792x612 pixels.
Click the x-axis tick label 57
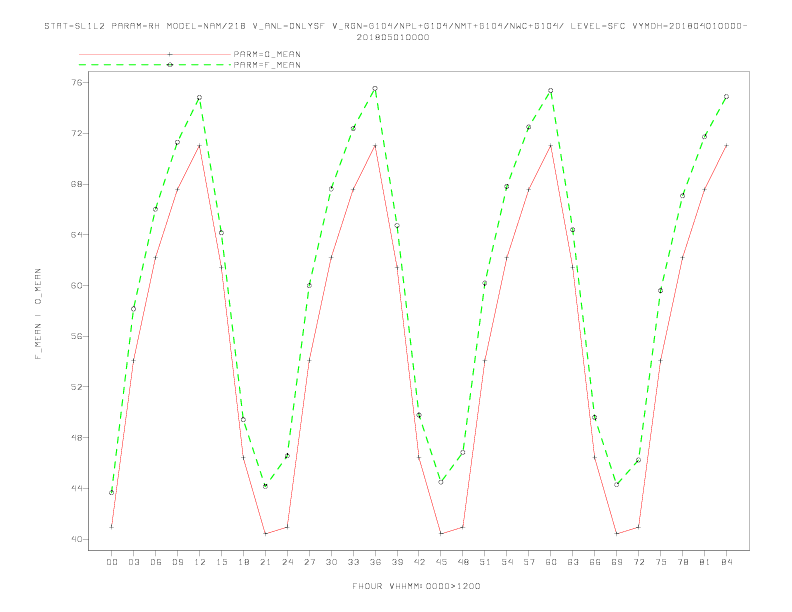pos(529,562)
